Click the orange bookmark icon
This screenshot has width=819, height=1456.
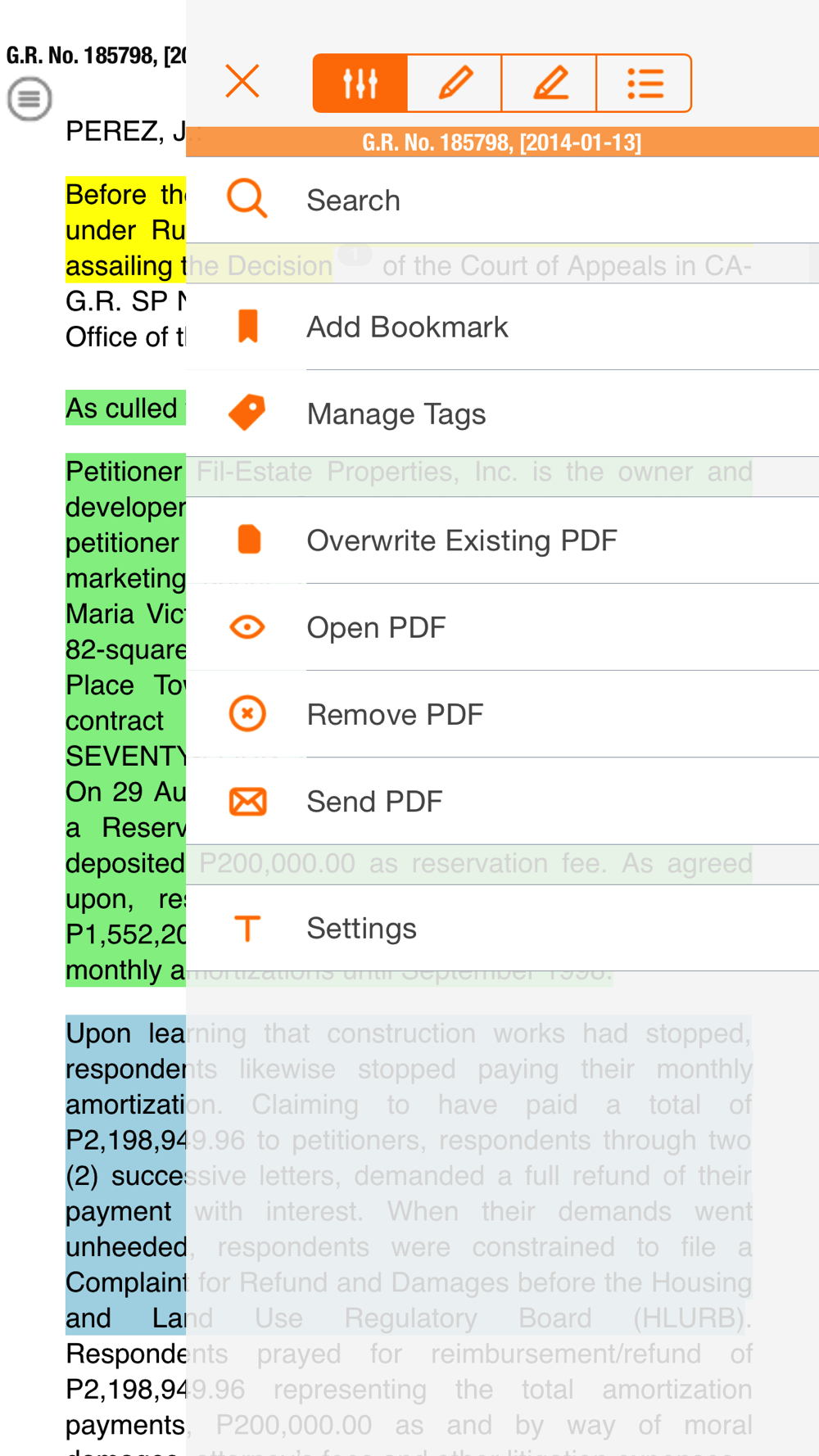coord(247,326)
